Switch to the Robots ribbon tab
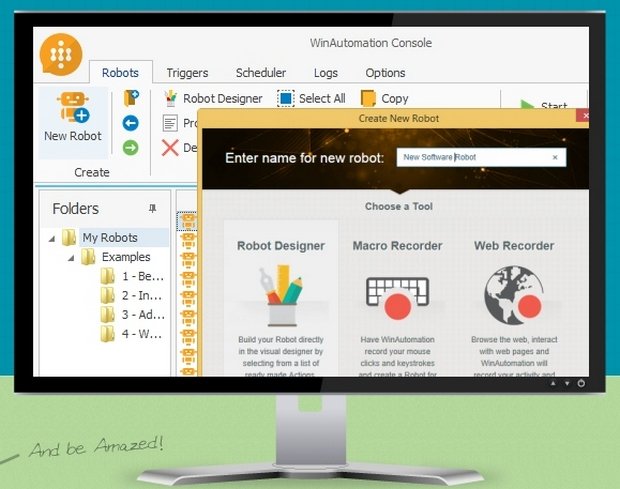Screen dimensions: 620x489 point(121,73)
